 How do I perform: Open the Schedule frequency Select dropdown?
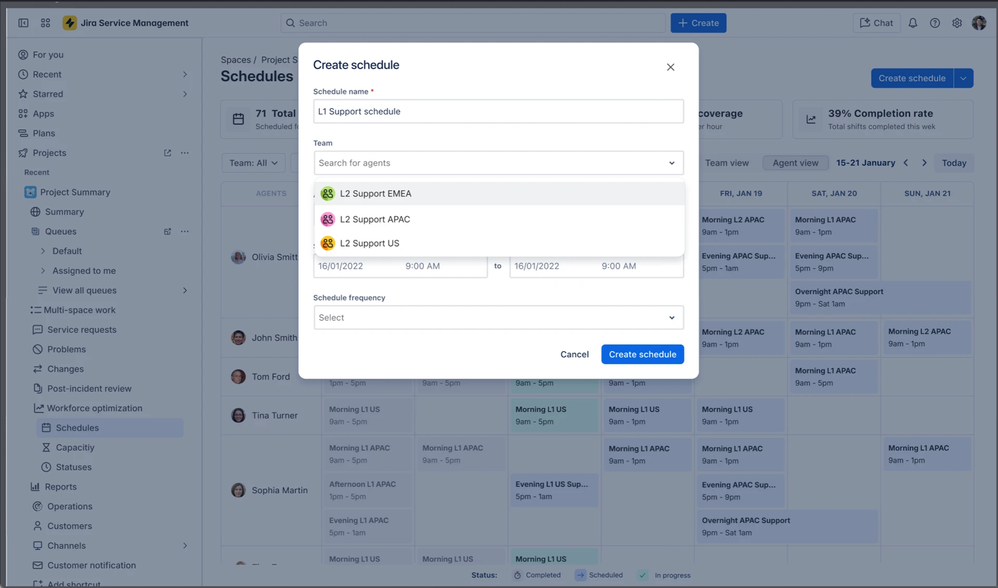coord(498,318)
